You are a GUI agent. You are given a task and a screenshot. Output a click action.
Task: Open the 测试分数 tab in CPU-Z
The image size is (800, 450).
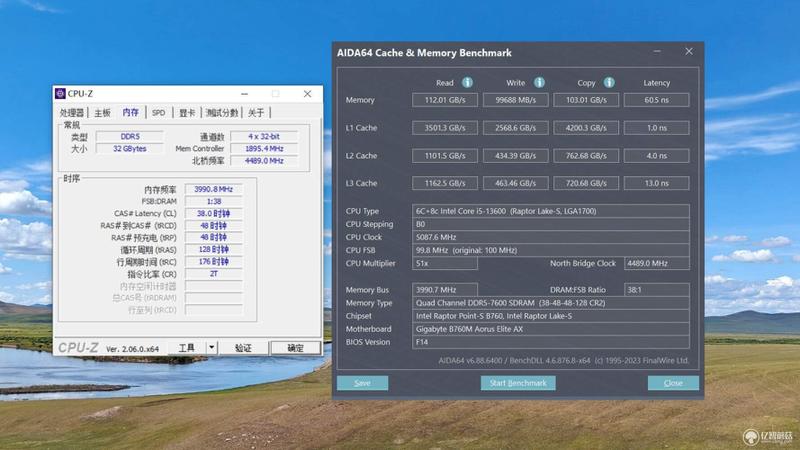tap(222, 113)
